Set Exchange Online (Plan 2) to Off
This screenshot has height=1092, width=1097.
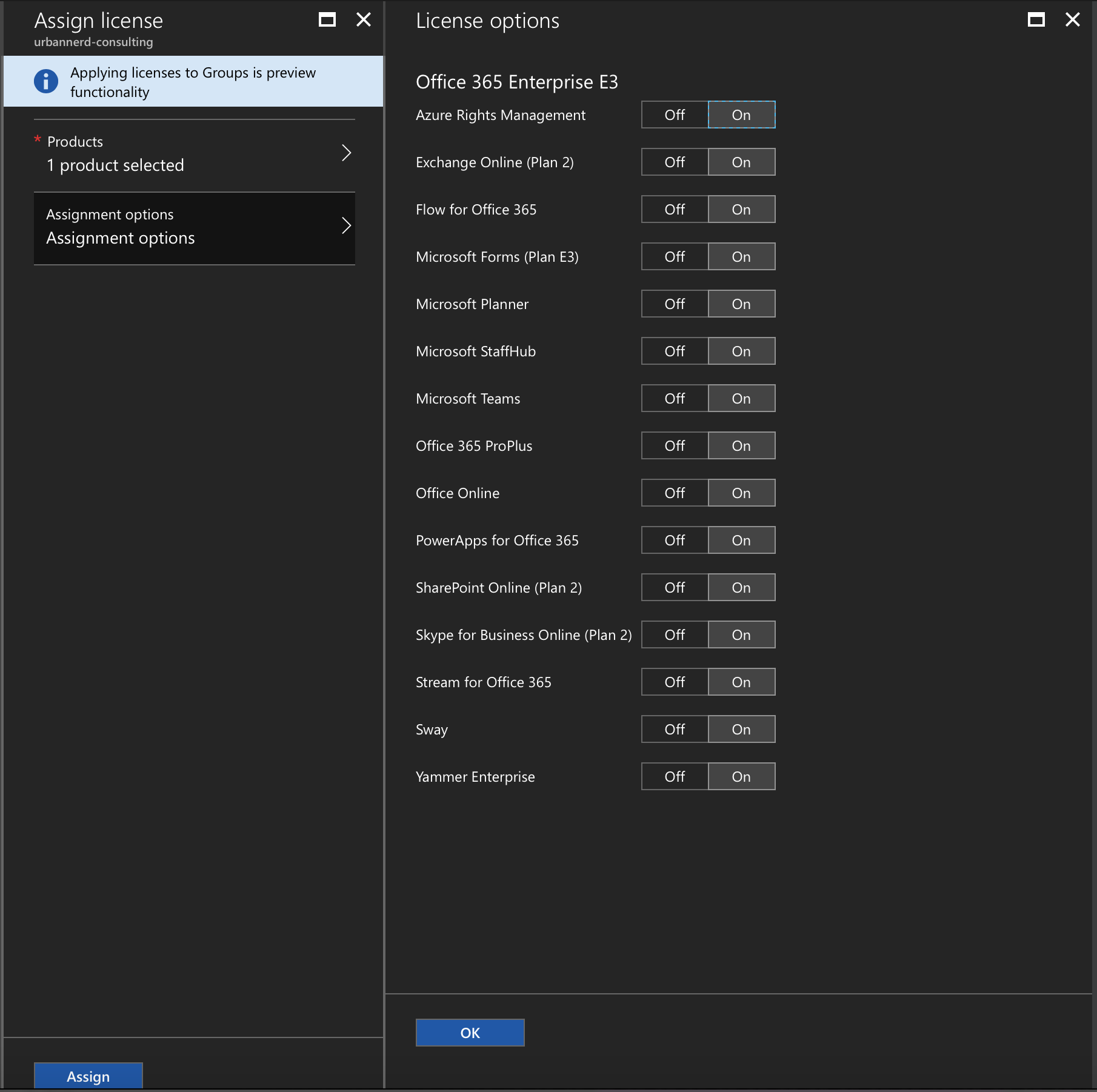675,162
